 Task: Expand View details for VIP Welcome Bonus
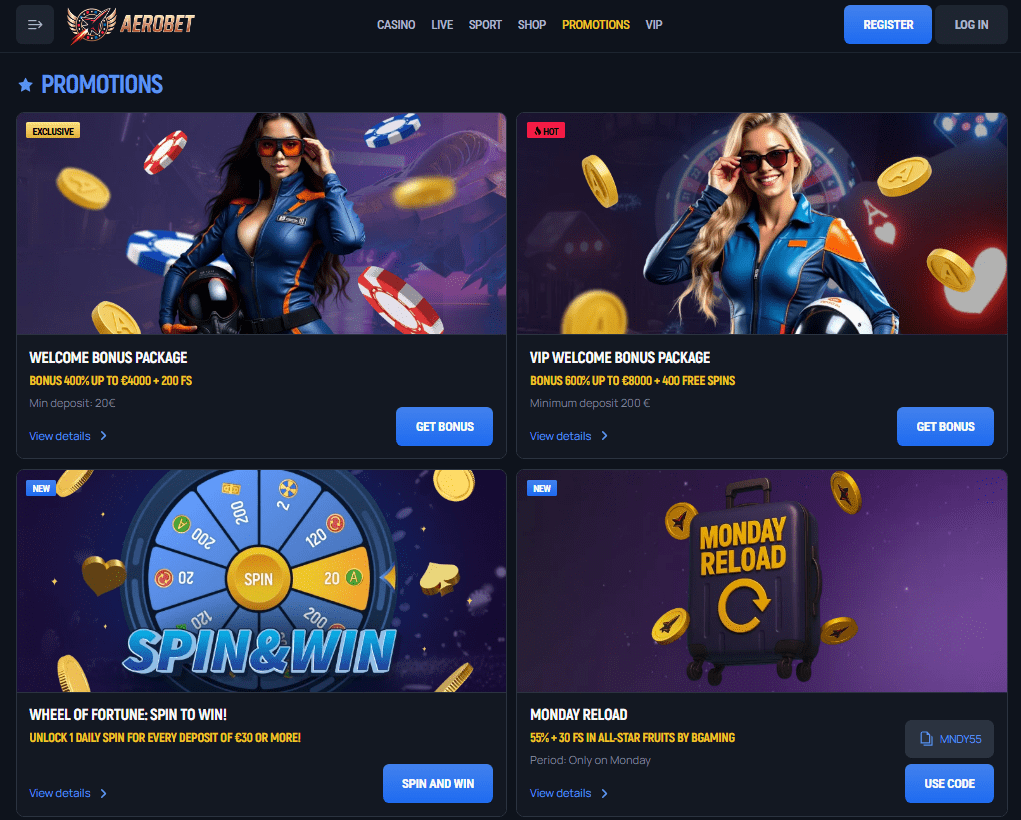(x=568, y=436)
